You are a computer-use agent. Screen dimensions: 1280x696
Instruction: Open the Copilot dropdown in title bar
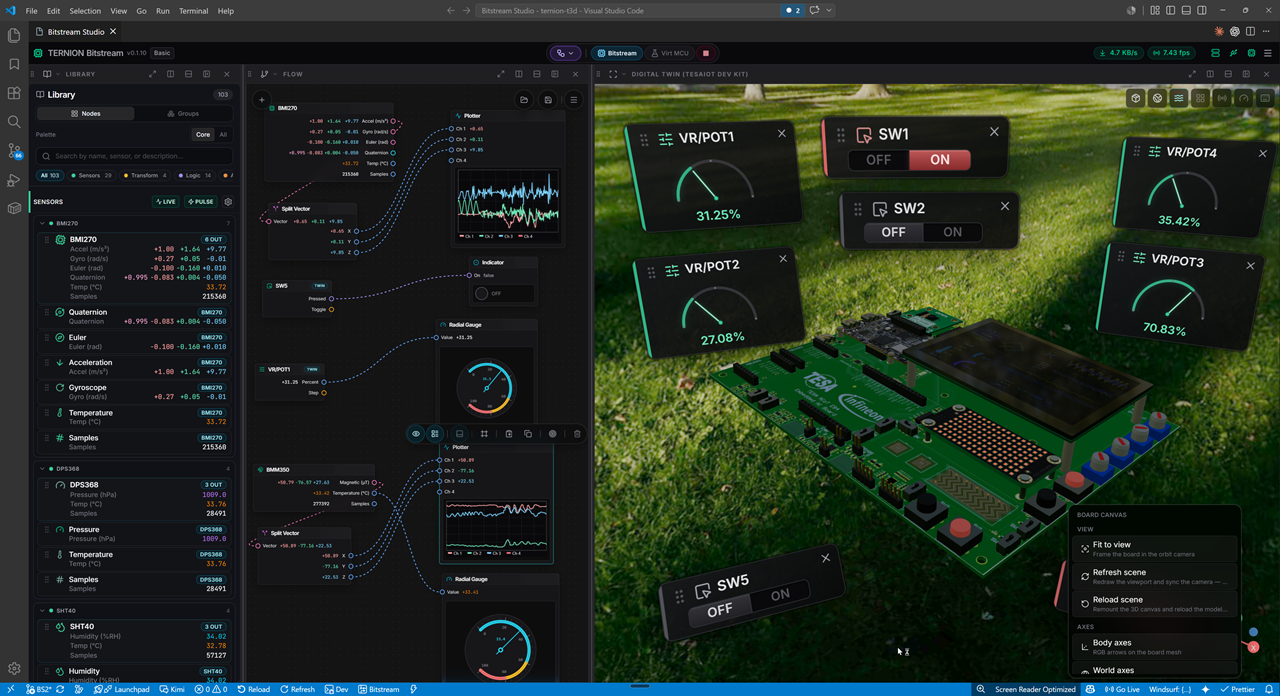click(x=829, y=10)
